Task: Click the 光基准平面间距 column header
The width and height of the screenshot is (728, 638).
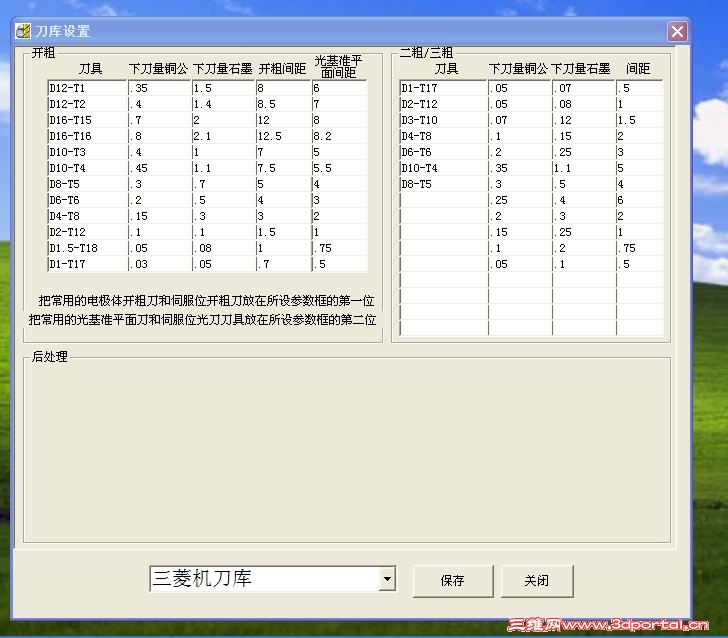Action: tap(338, 66)
